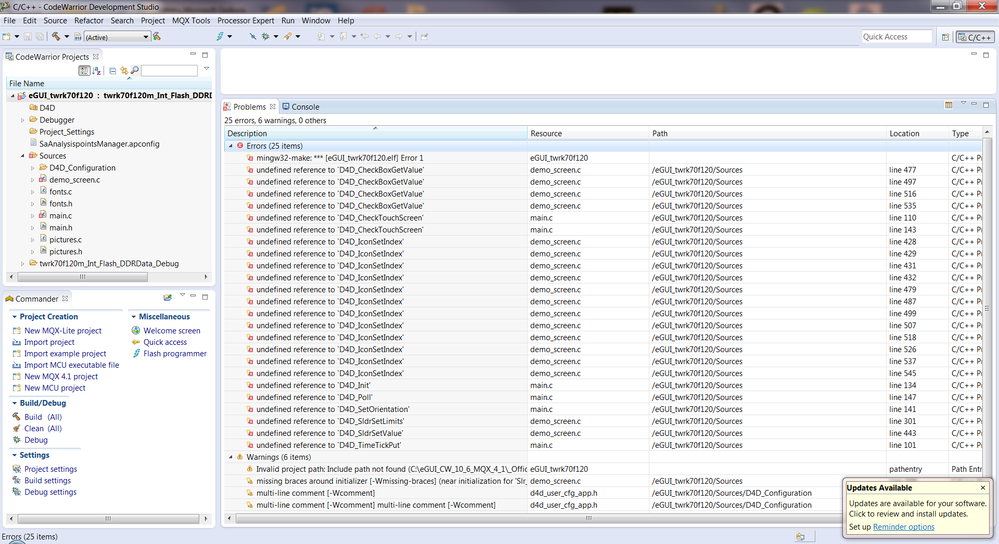The image size is (999, 544).
Task: Switch to the Console tab
Action: click(x=301, y=106)
